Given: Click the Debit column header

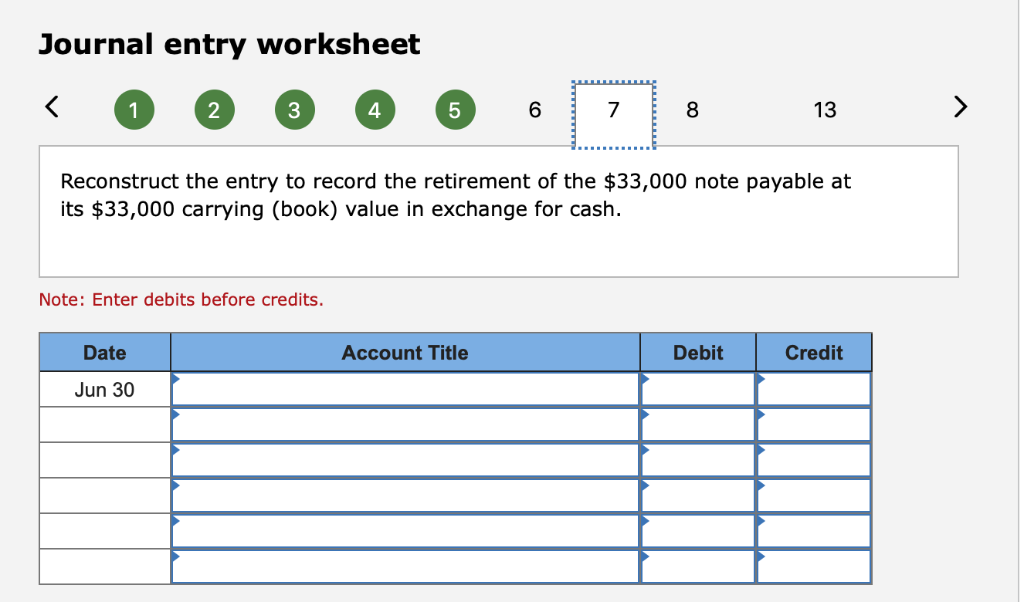Looking at the screenshot, I should 697,352.
